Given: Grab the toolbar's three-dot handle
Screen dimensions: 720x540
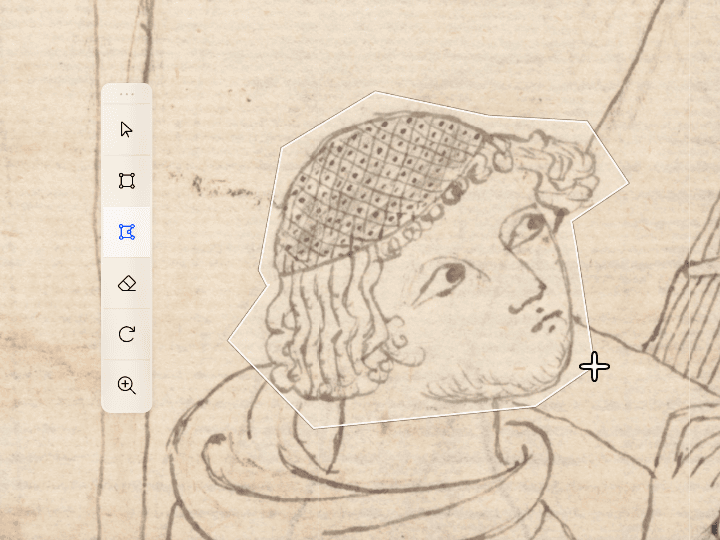Looking at the screenshot, I should pyautogui.click(x=127, y=94).
